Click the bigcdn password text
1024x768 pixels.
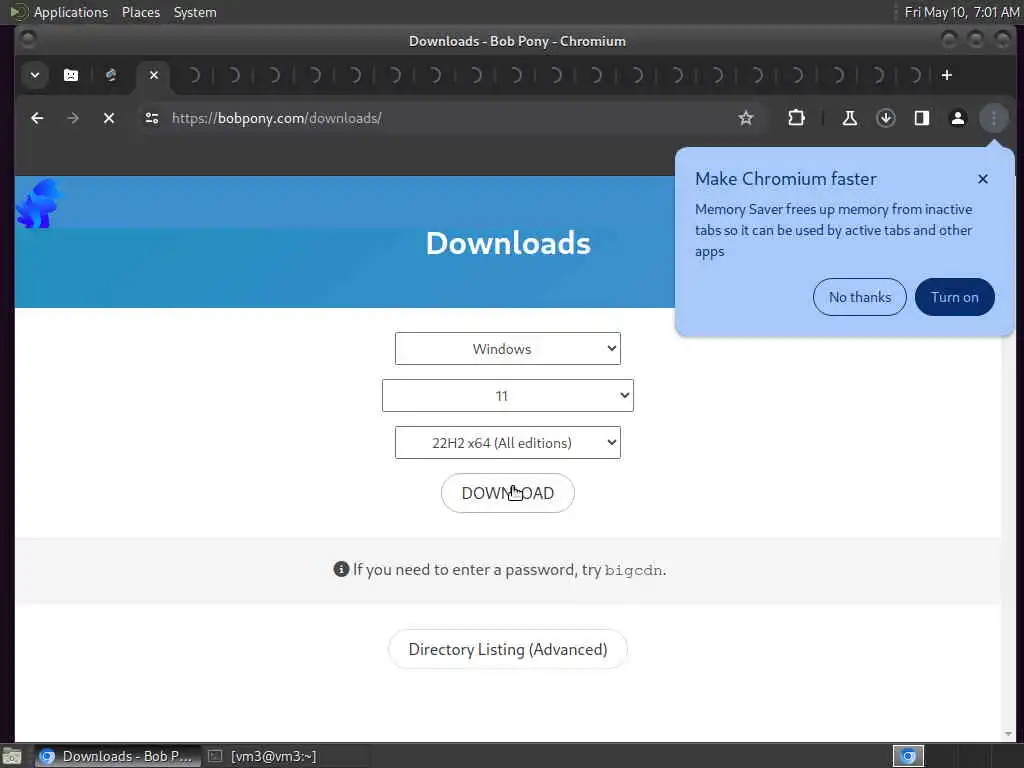coord(633,570)
